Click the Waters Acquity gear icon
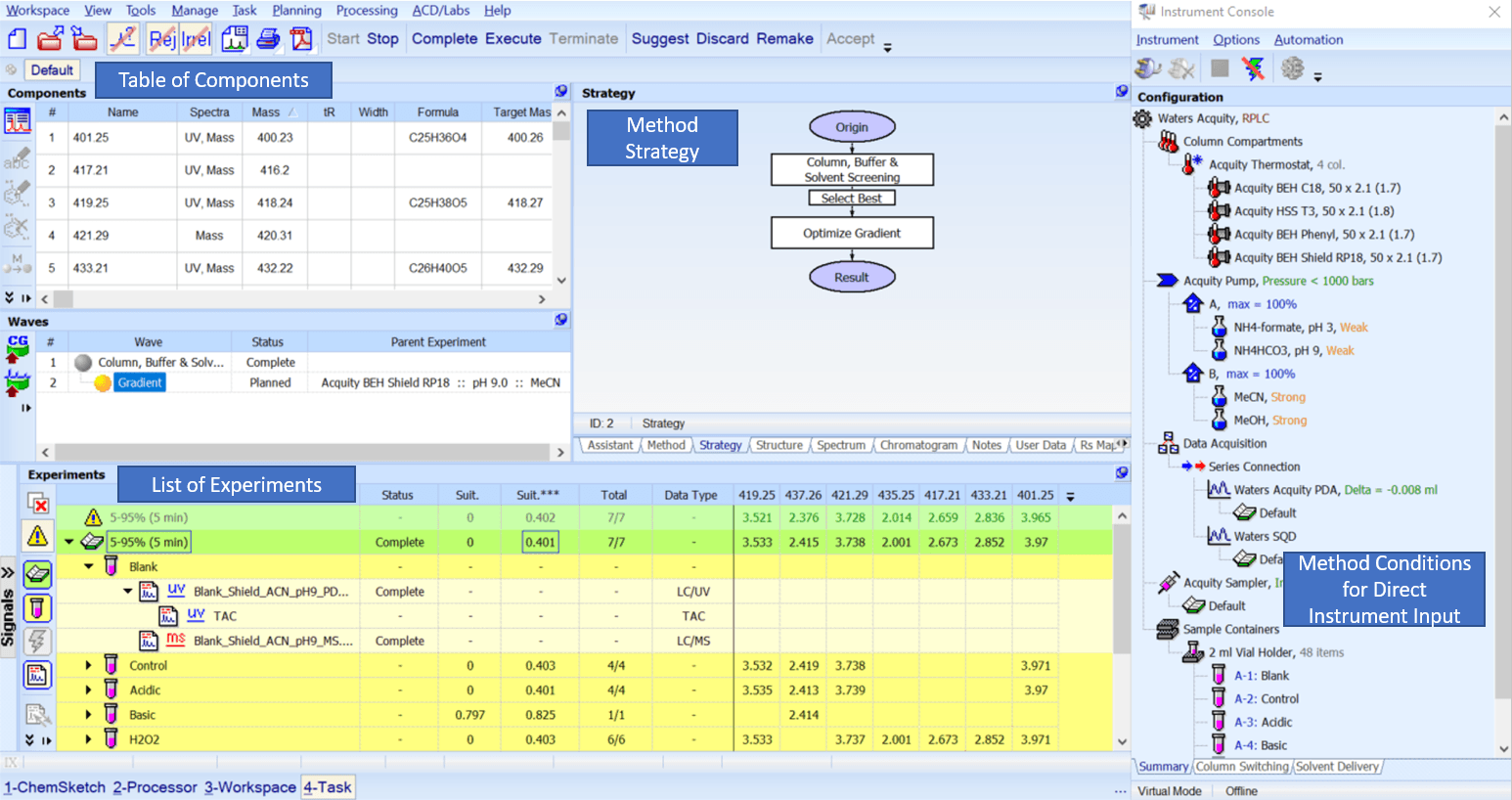 pos(1142,118)
